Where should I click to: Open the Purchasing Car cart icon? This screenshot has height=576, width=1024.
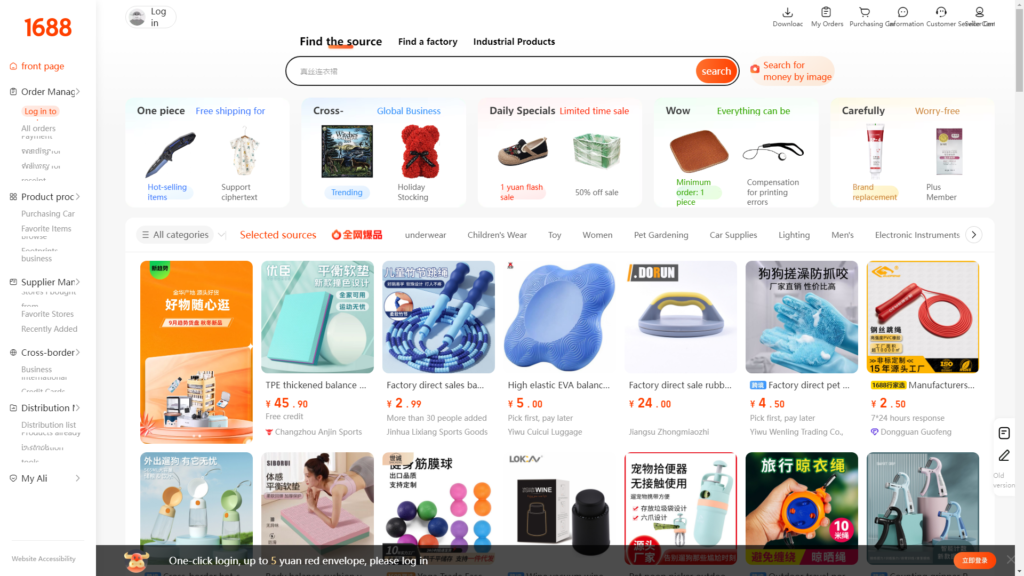(x=864, y=12)
